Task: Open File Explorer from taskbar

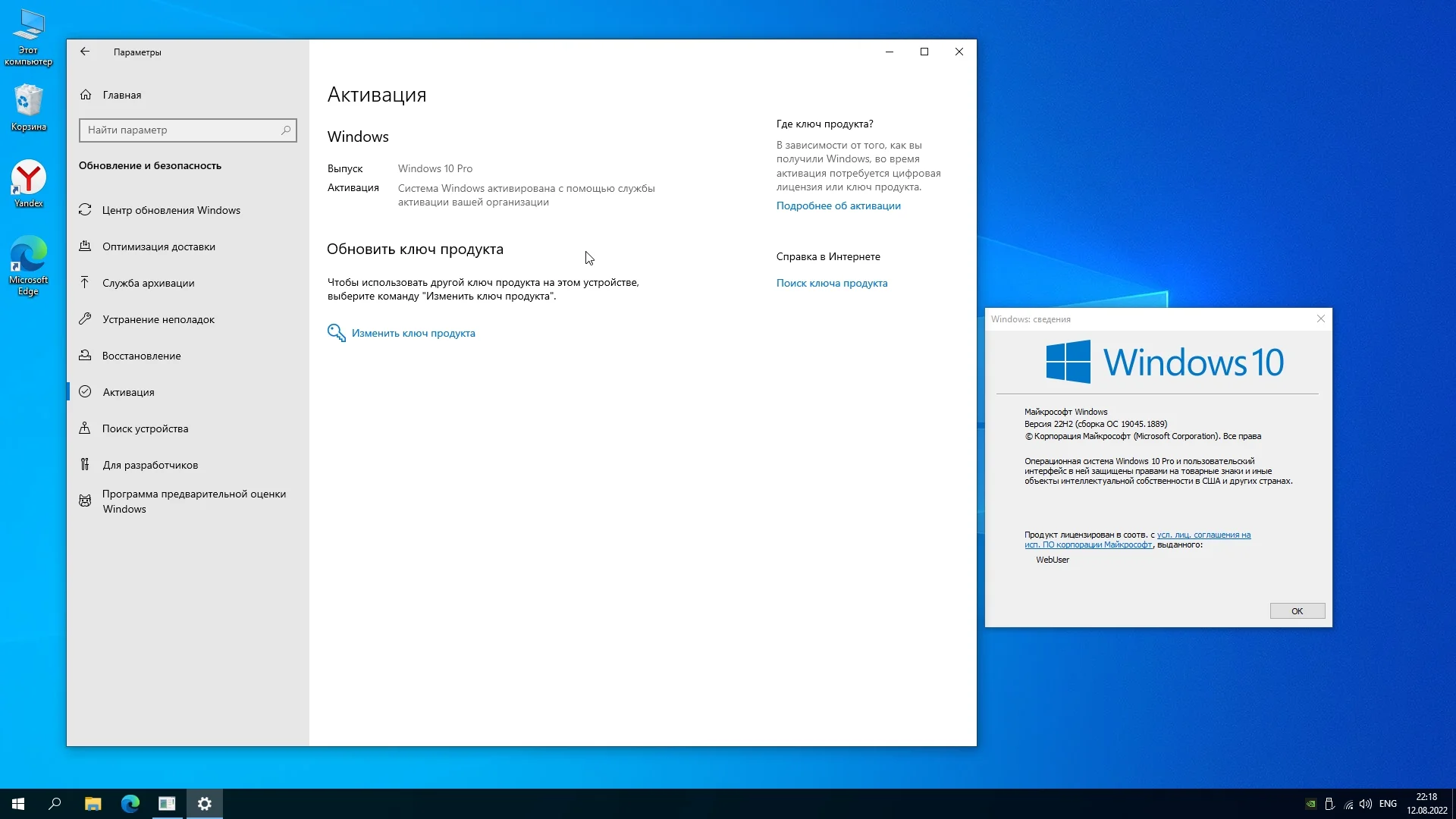Action: 93,804
